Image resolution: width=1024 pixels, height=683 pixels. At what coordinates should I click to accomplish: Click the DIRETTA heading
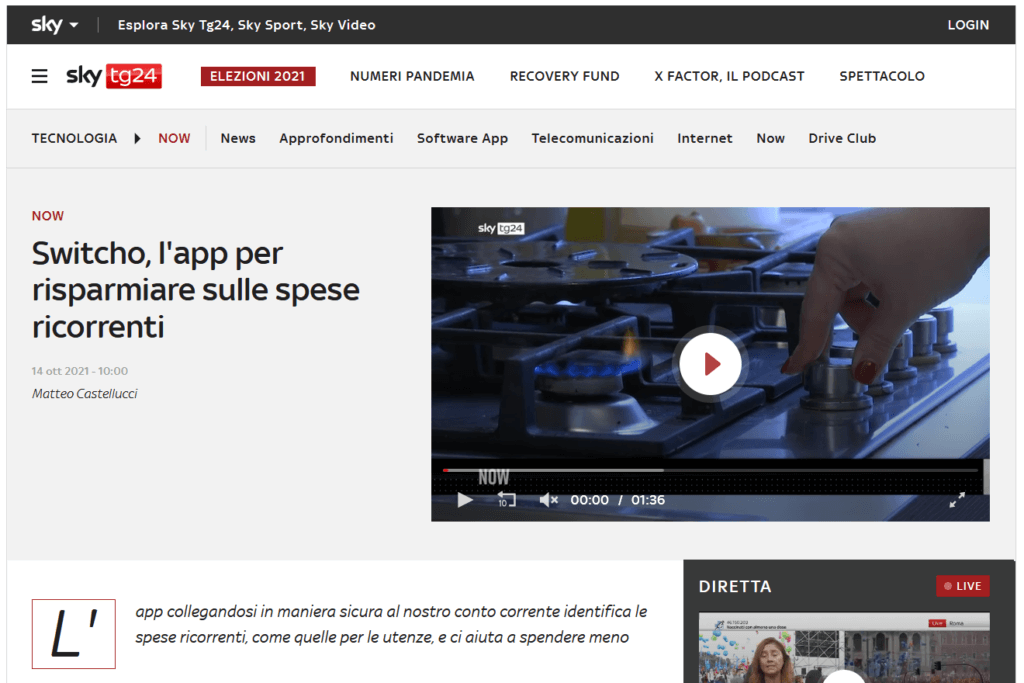tap(735, 586)
